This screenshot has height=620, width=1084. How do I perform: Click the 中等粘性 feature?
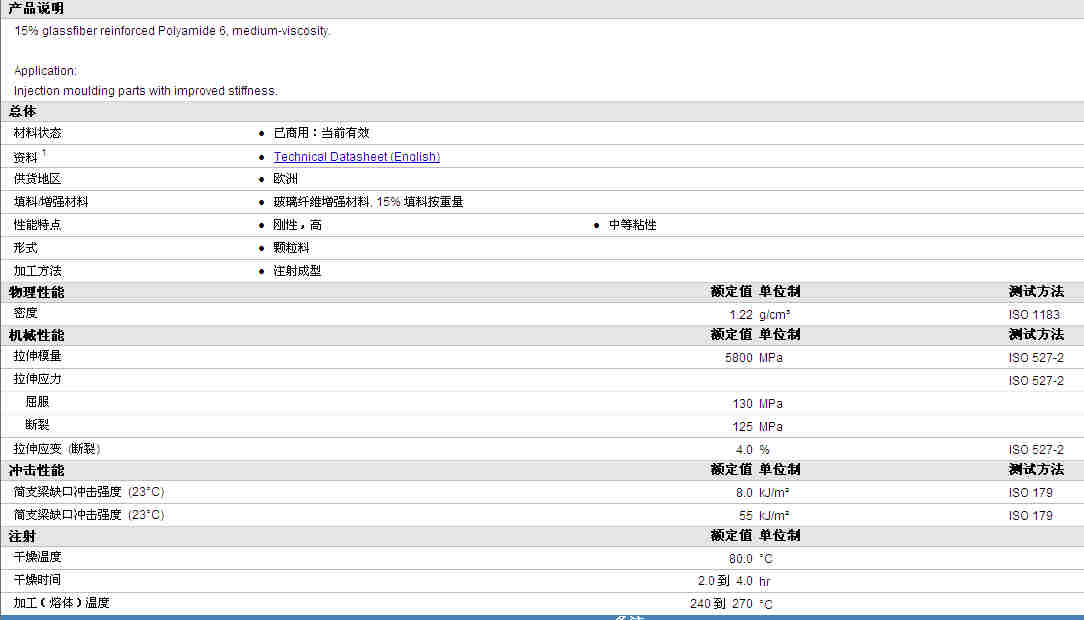tap(633, 225)
